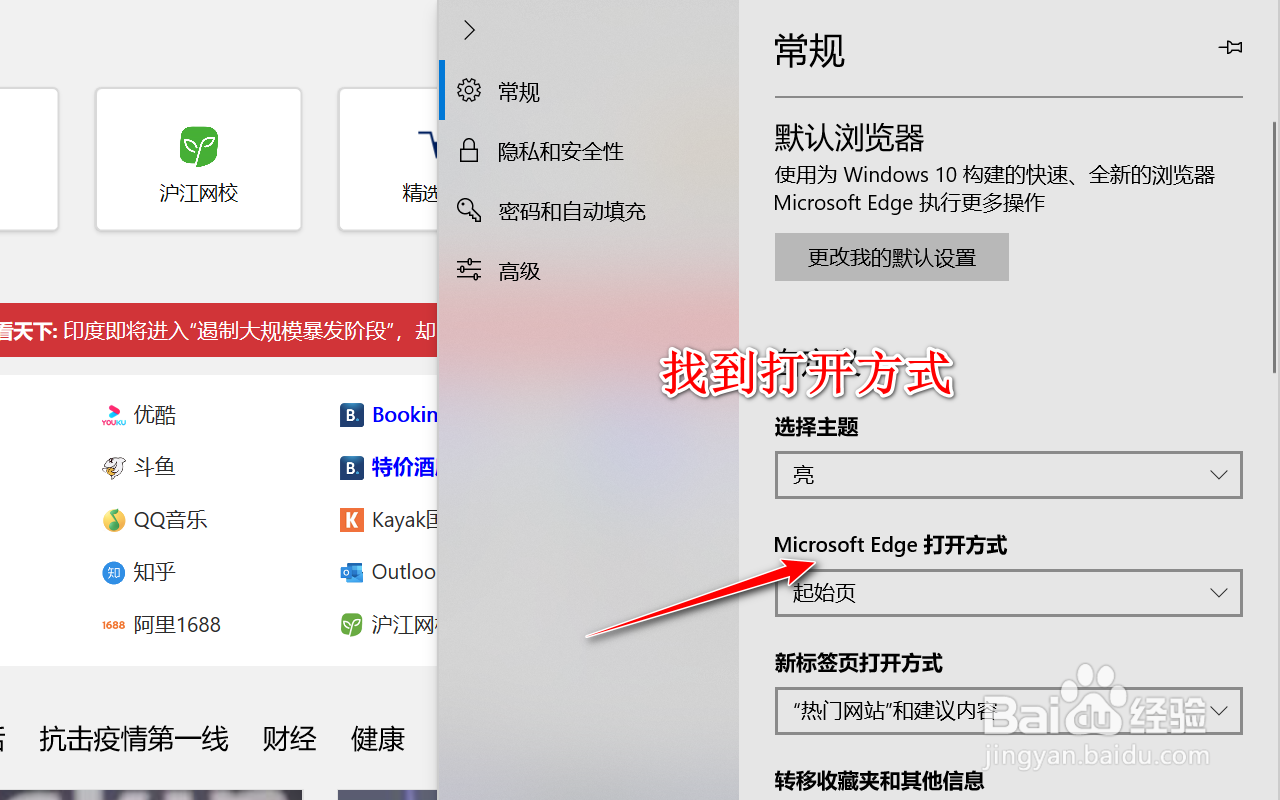The width and height of the screenshot is (1280, 800).
Task: Open the 沪江网校 leaf icon tile
Action: click(x=199, y=146)
